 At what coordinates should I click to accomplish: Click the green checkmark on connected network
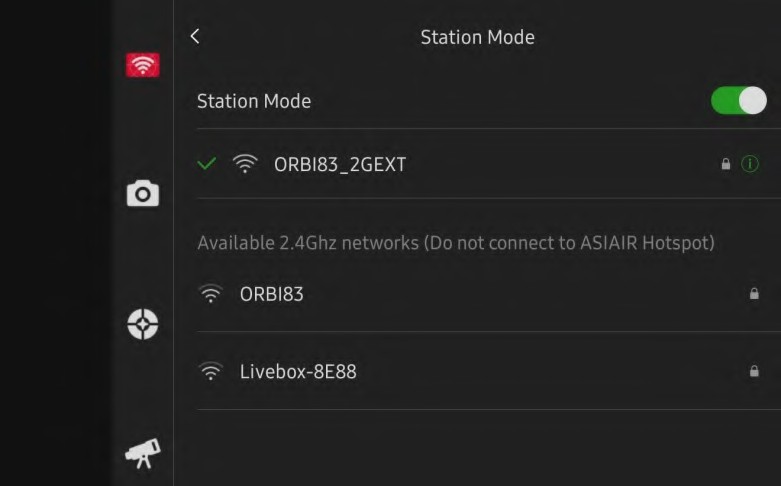pyautogui.click(x=207, y=164)
